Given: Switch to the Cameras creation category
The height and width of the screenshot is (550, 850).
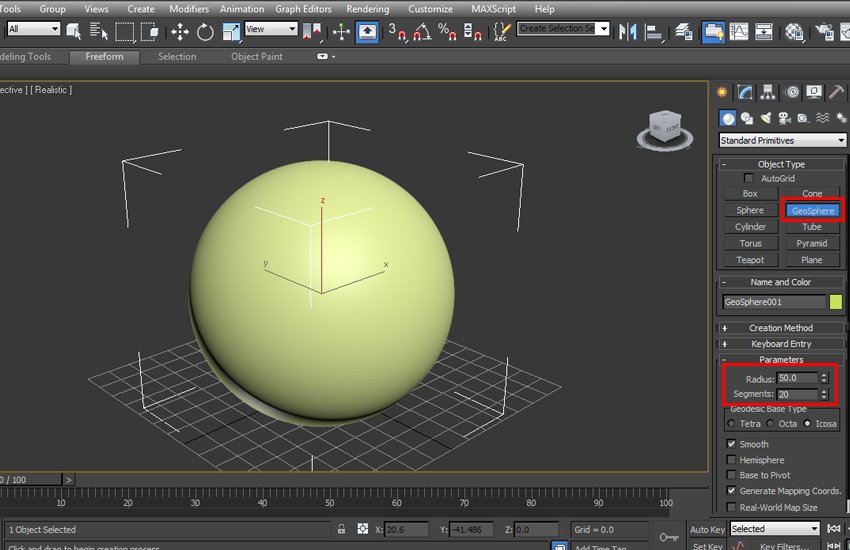Looking at the screenshot, I should (784, 118).
